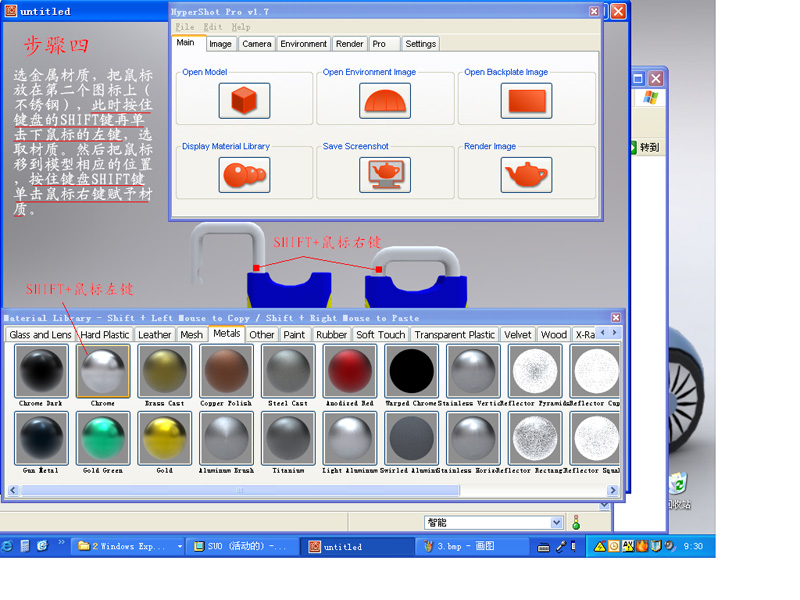Open the Environment tab
800x600 pixels.
pyautogui.click(x=304, y=44)
